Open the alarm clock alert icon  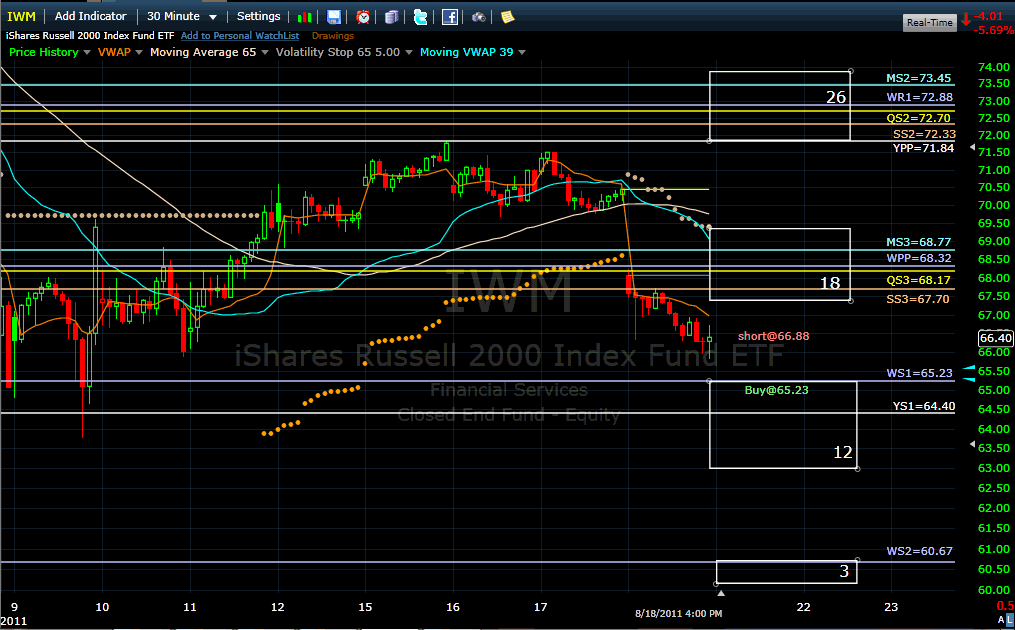click(363, 17)
